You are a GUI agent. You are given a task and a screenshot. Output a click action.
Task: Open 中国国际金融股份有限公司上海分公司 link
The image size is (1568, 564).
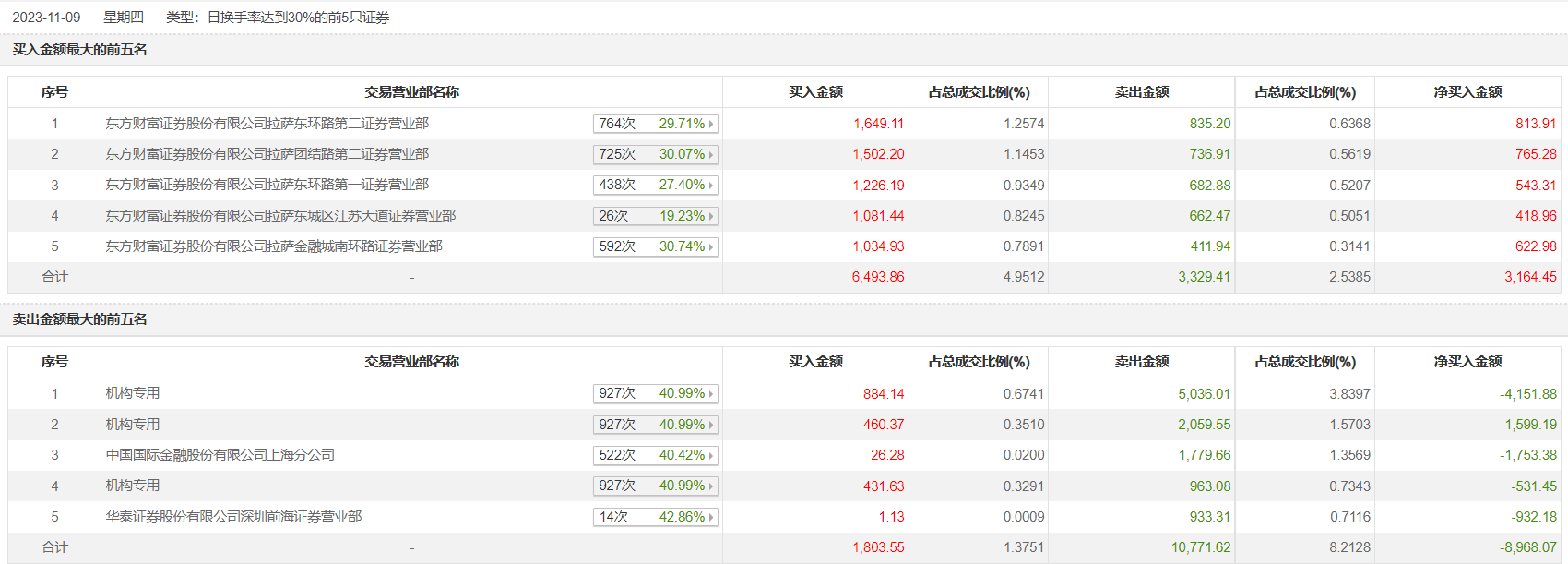[220, 455]
